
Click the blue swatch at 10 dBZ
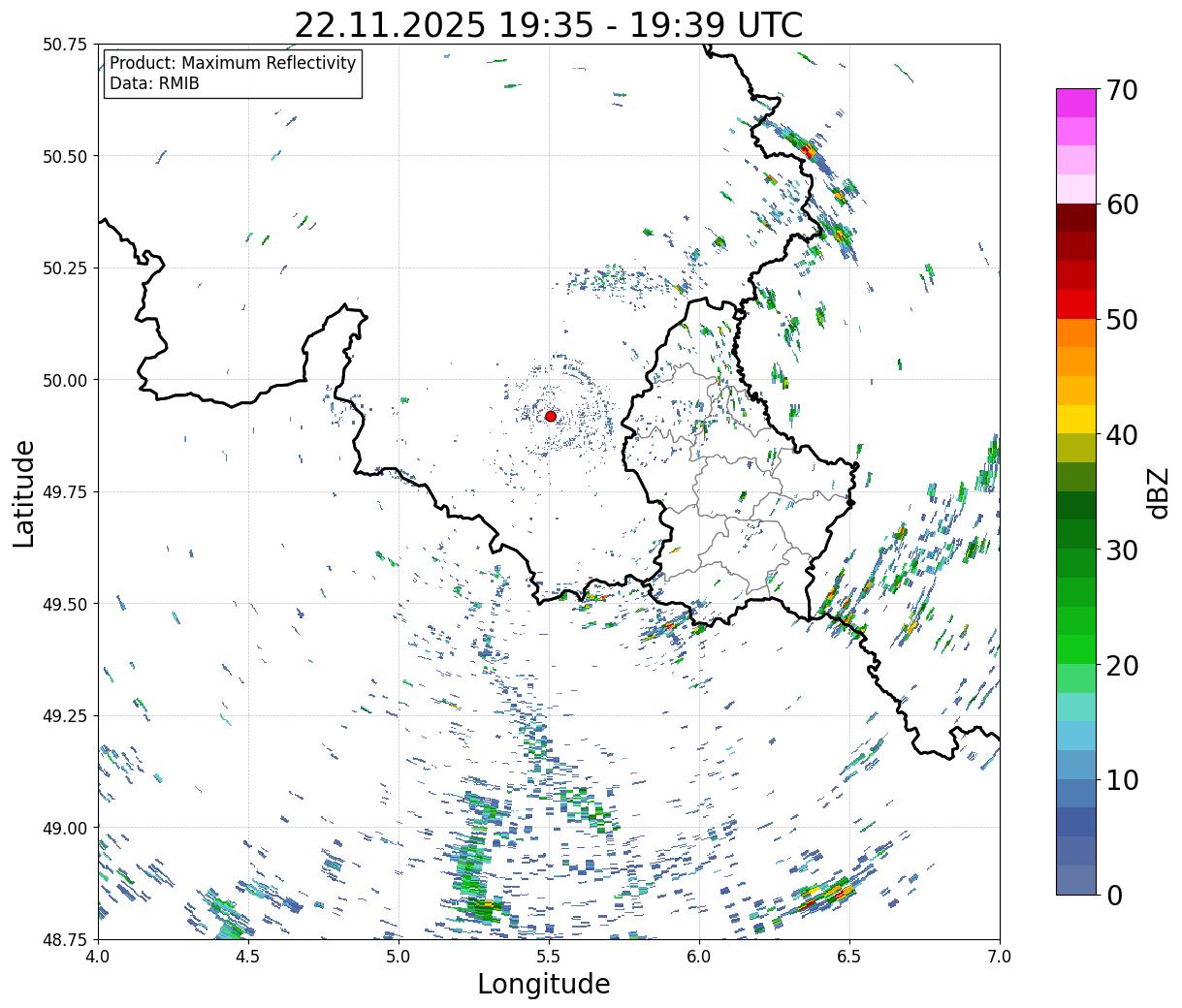pos(1076,793)
